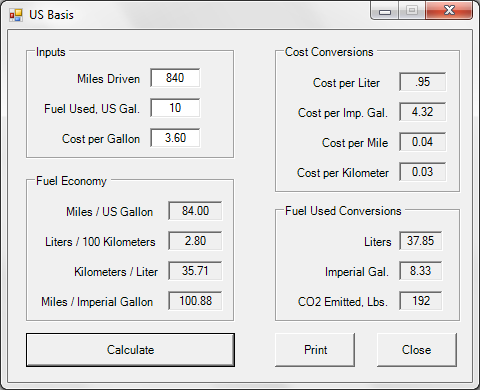480x390 pixels.
Task: Select the Kilometers / Liter value 35.71
Action: [195, 271]
